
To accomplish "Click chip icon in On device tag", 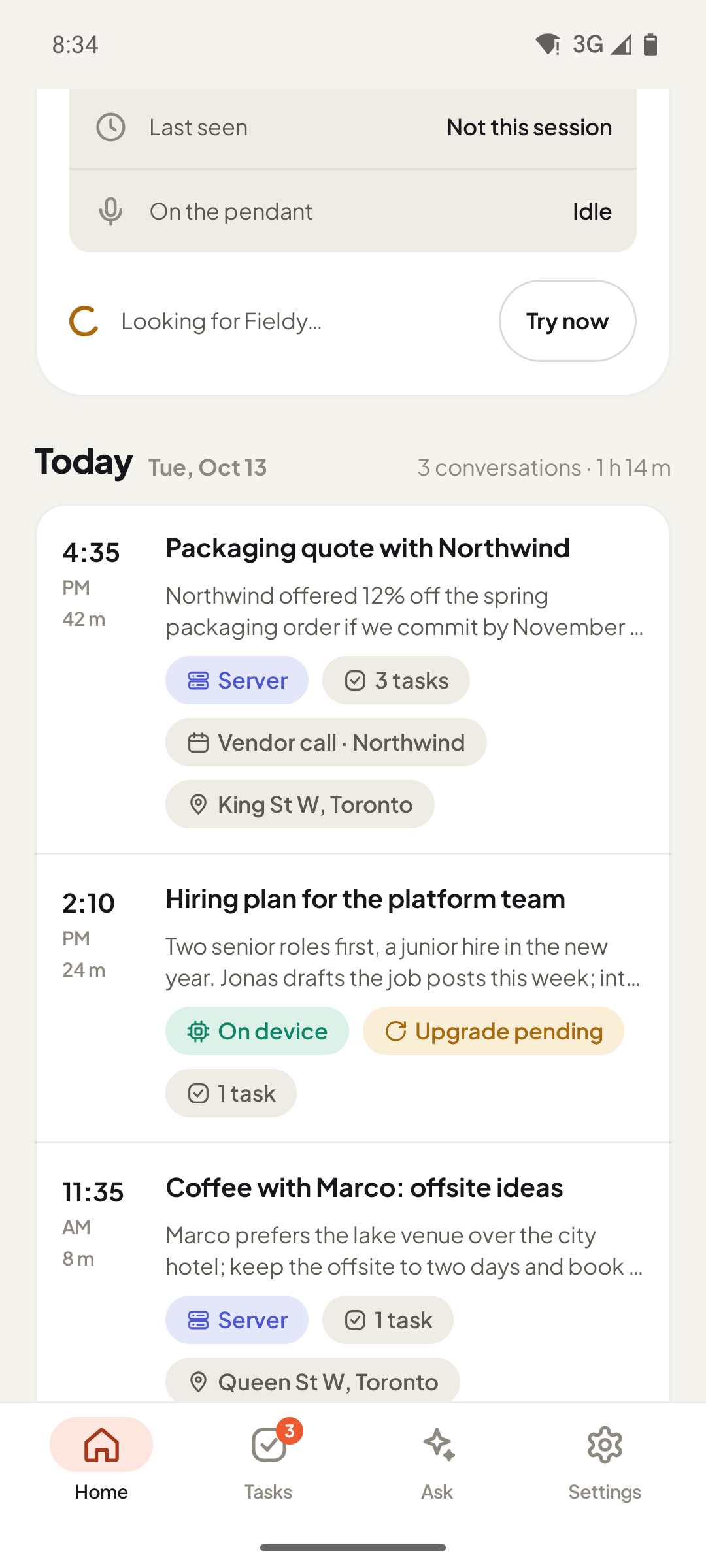I will click(198, 1032).
